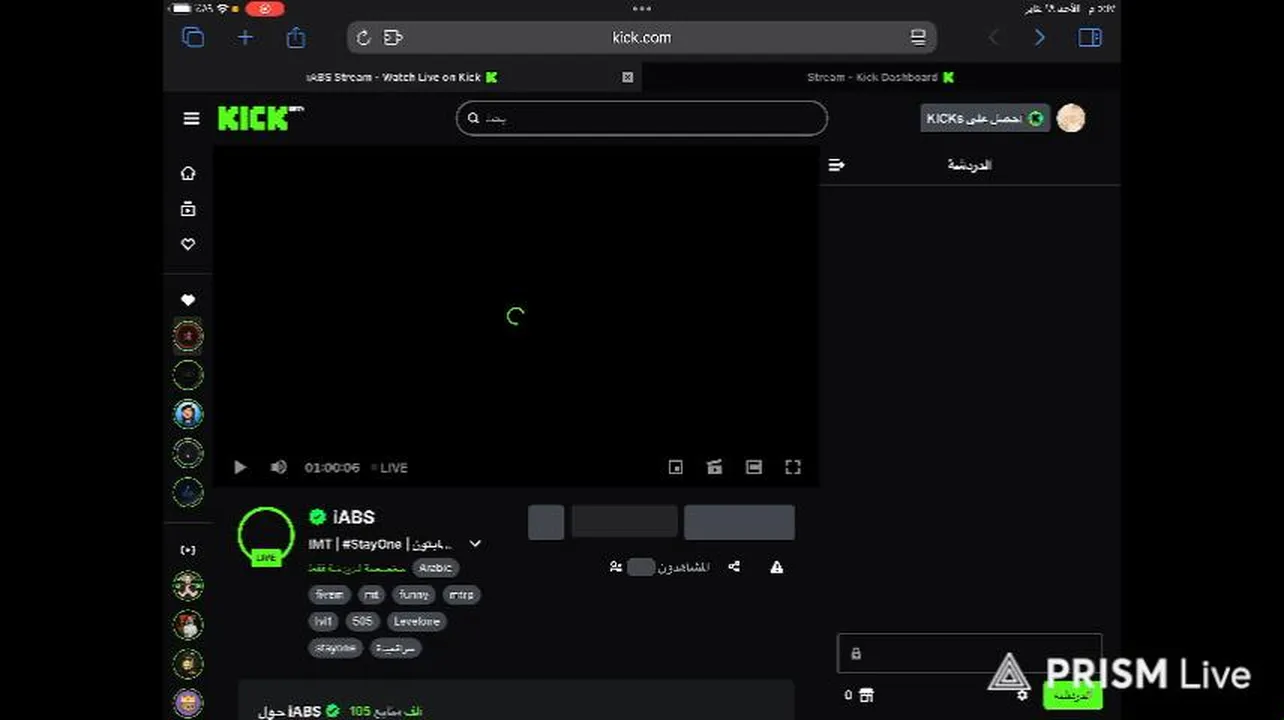Viewport: 1284px width, 720px height.
Task: Enter fullscreen video mode
Action: pyautogui.click(x=793, y=467)
